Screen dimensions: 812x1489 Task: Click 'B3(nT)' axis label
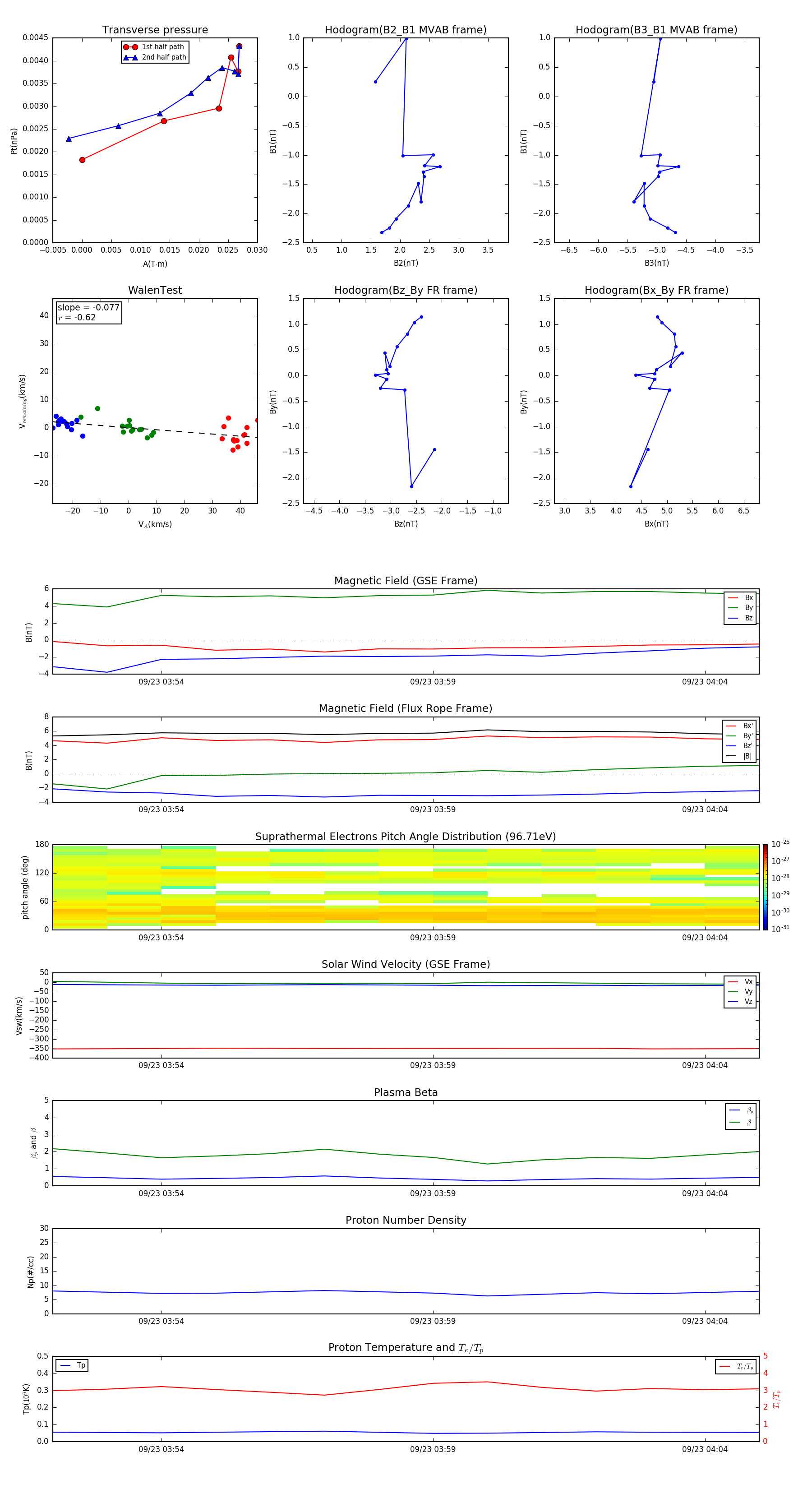tap(656, 263)
